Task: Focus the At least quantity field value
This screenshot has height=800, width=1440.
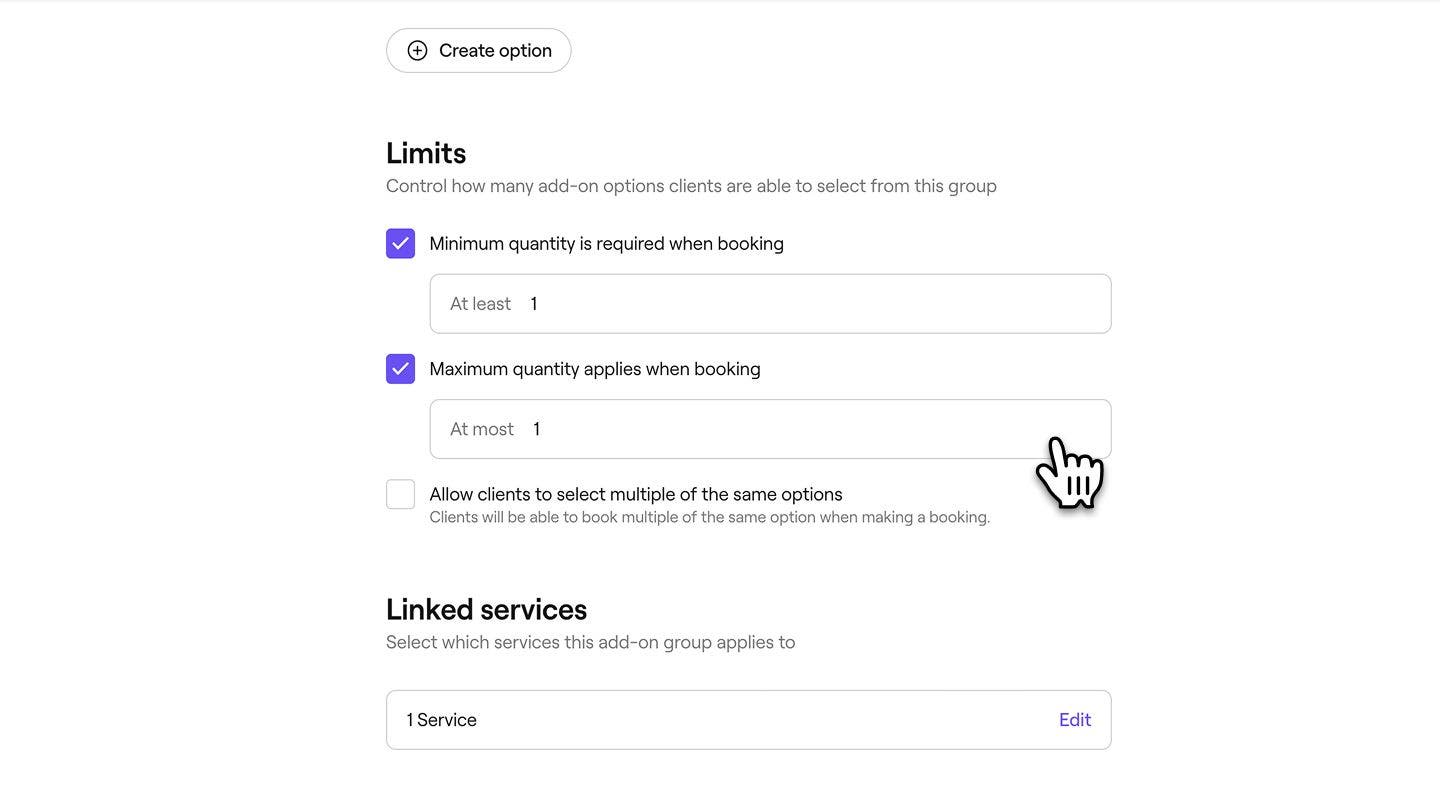Action: tap(534, 304)
